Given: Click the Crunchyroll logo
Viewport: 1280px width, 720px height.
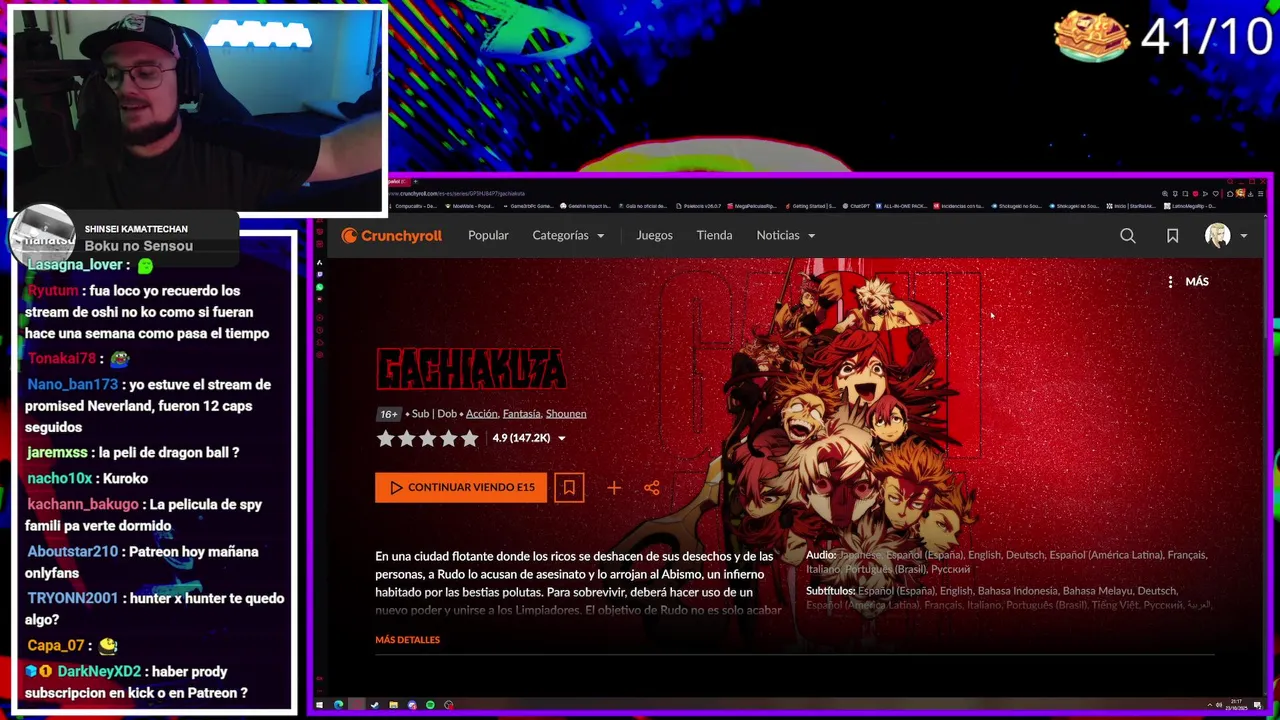Looking at the screenshot, I should pos(391,236).
